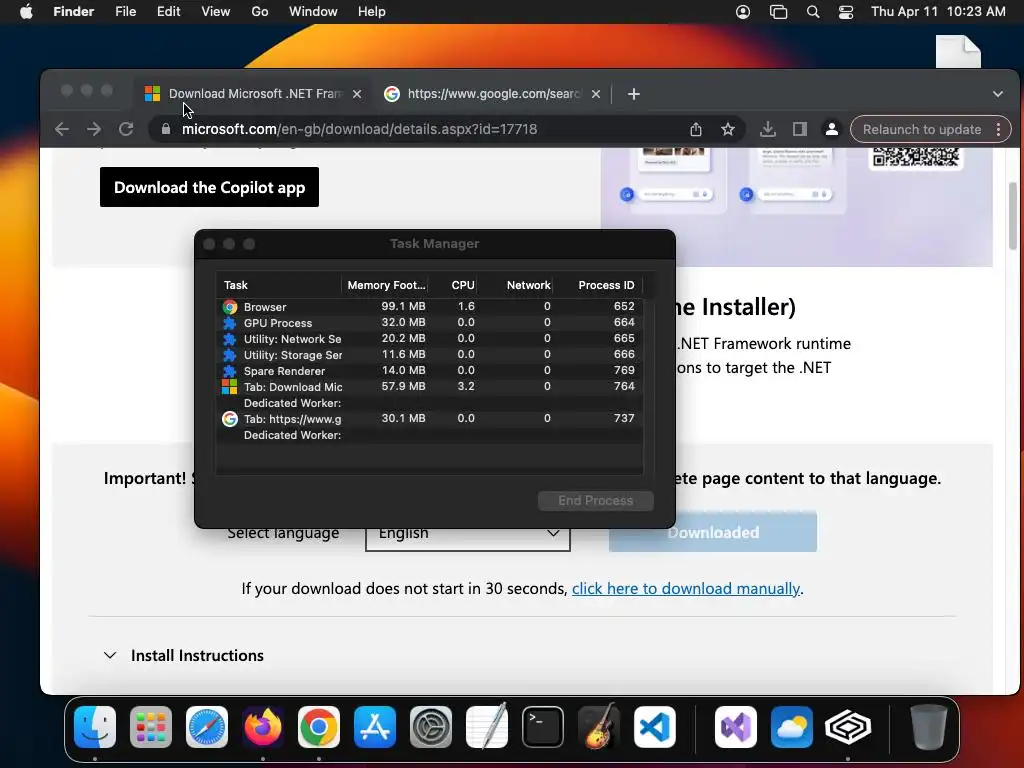Screen dimensions: 1024x768
Task: Click the page vertical scrollbar
Action: pos(1013,216)
